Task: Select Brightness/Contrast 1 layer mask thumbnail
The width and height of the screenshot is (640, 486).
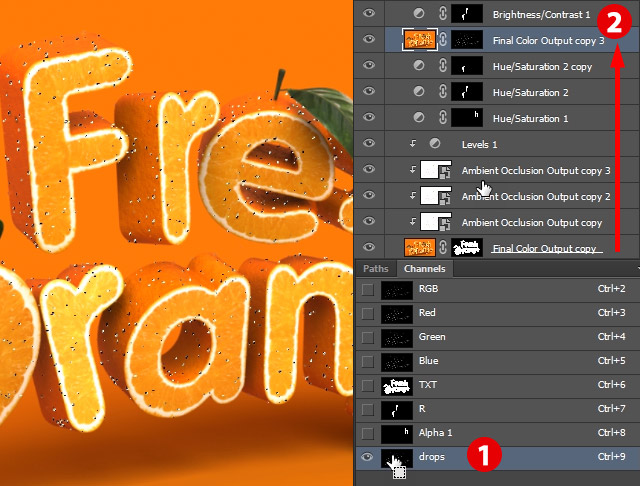Action: (467, 13)
